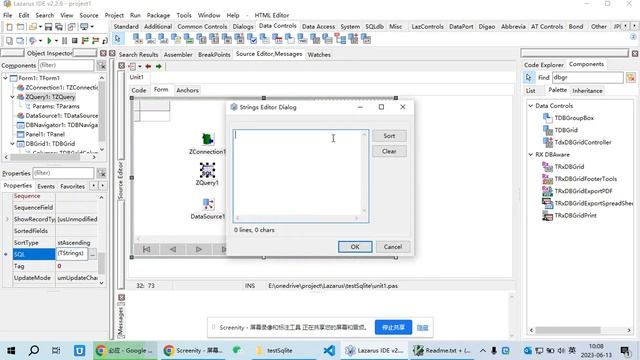Click Cancel in Strings Editor Dialog
The width and height of the screenshot is (640, 360).
coord(393,247)
